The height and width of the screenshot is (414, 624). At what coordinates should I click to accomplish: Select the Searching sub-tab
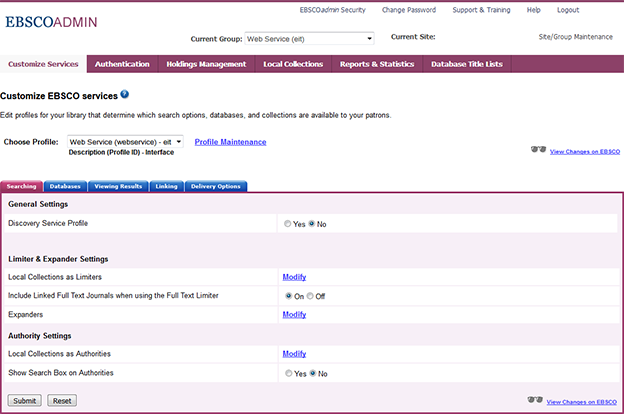tap(21, 186)
